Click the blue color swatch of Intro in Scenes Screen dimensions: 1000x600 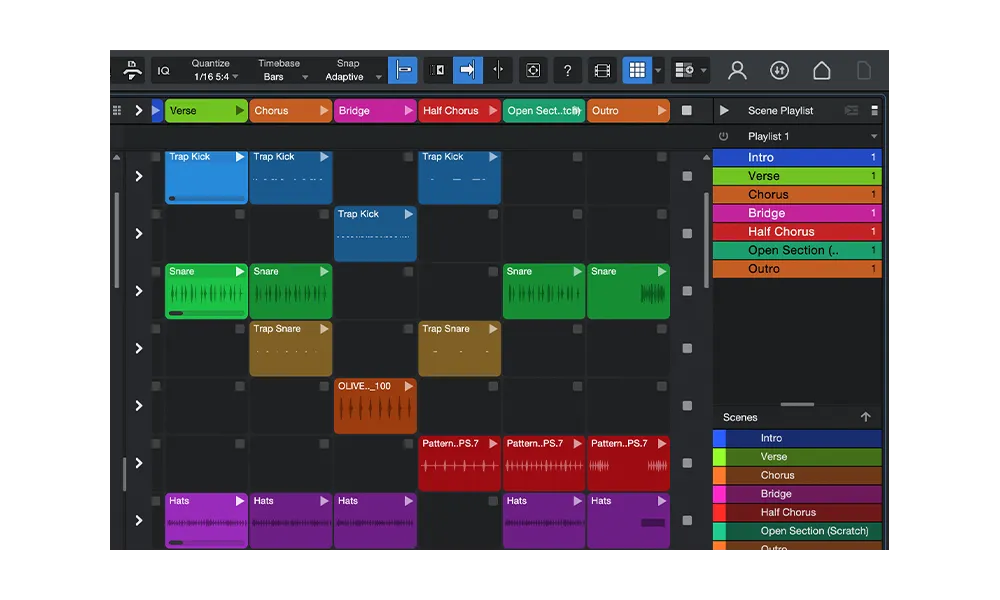coord(719,438)
